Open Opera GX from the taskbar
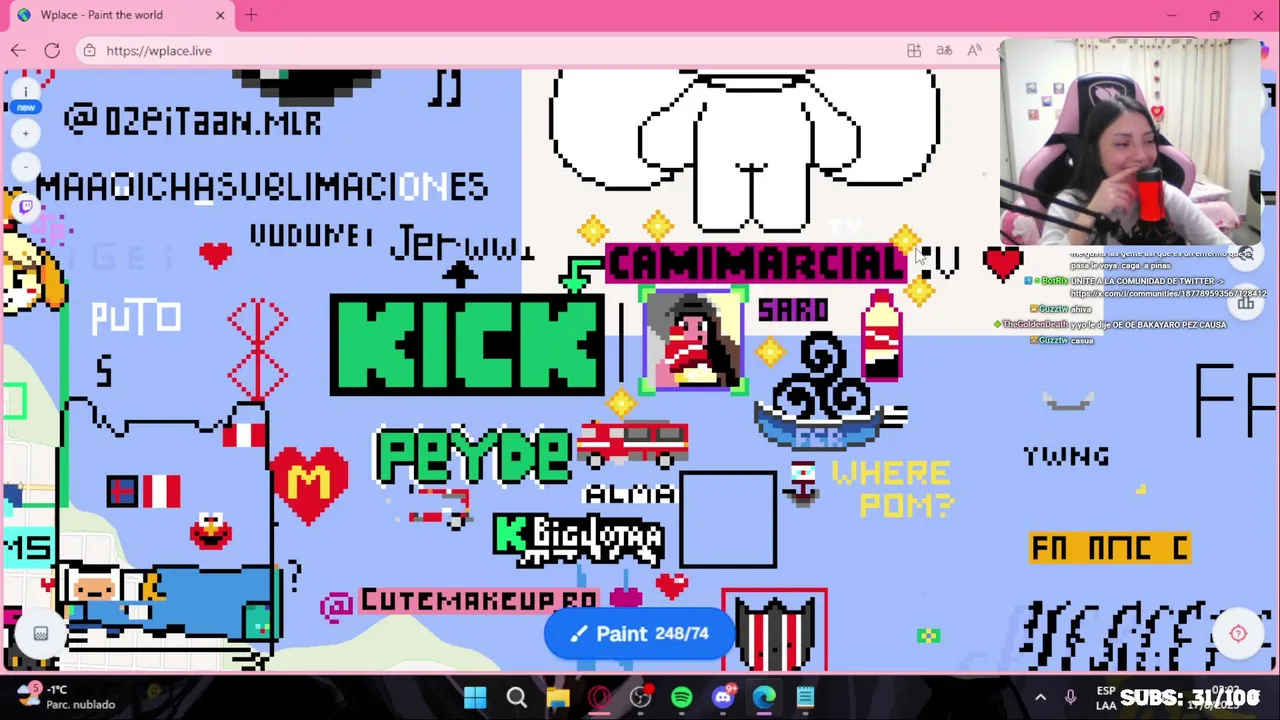 click(599, 697)
